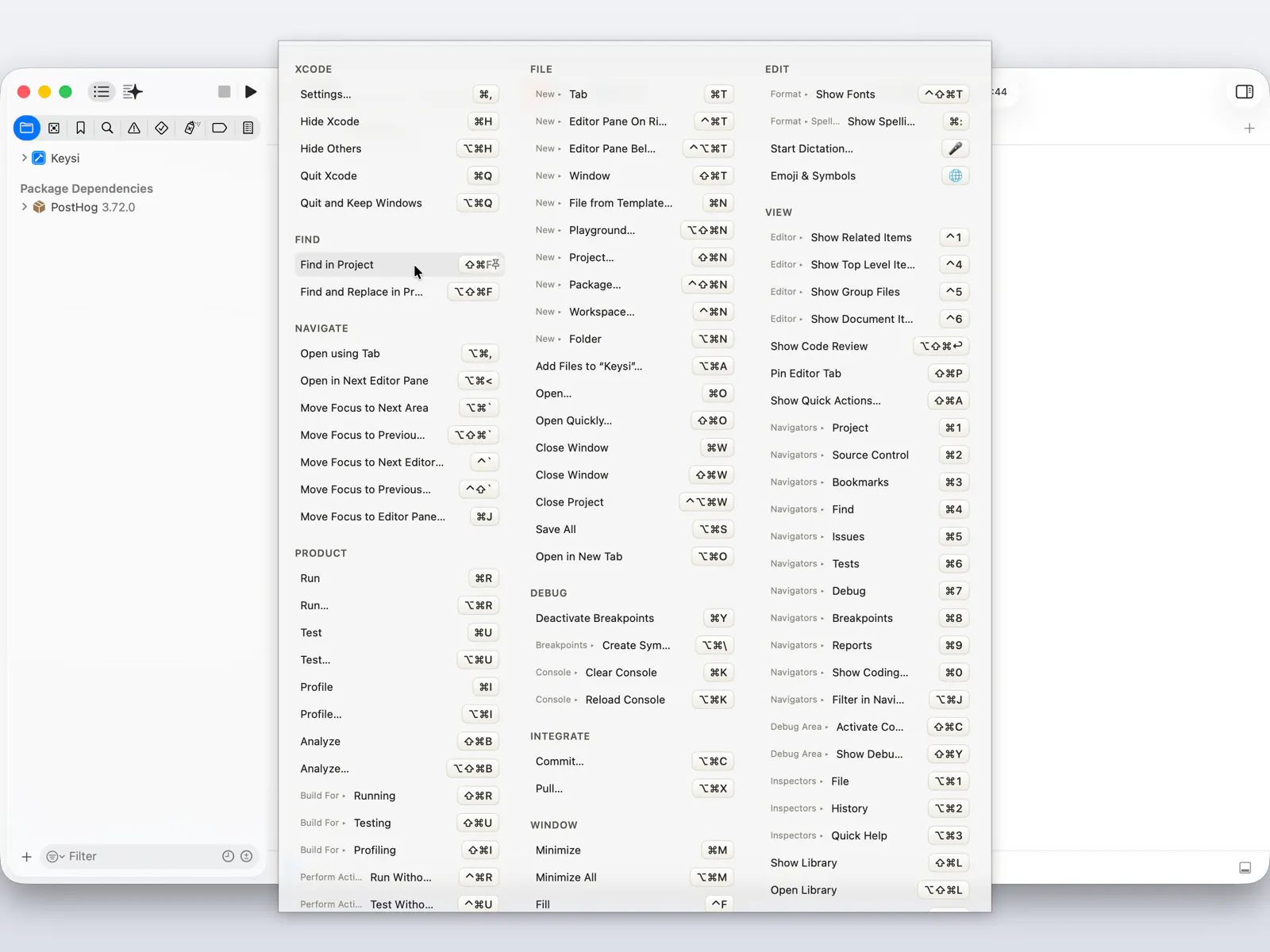Click the Stop button in toolbar
This screenshot has width=1270, height=952.
(x=225, y=92)
